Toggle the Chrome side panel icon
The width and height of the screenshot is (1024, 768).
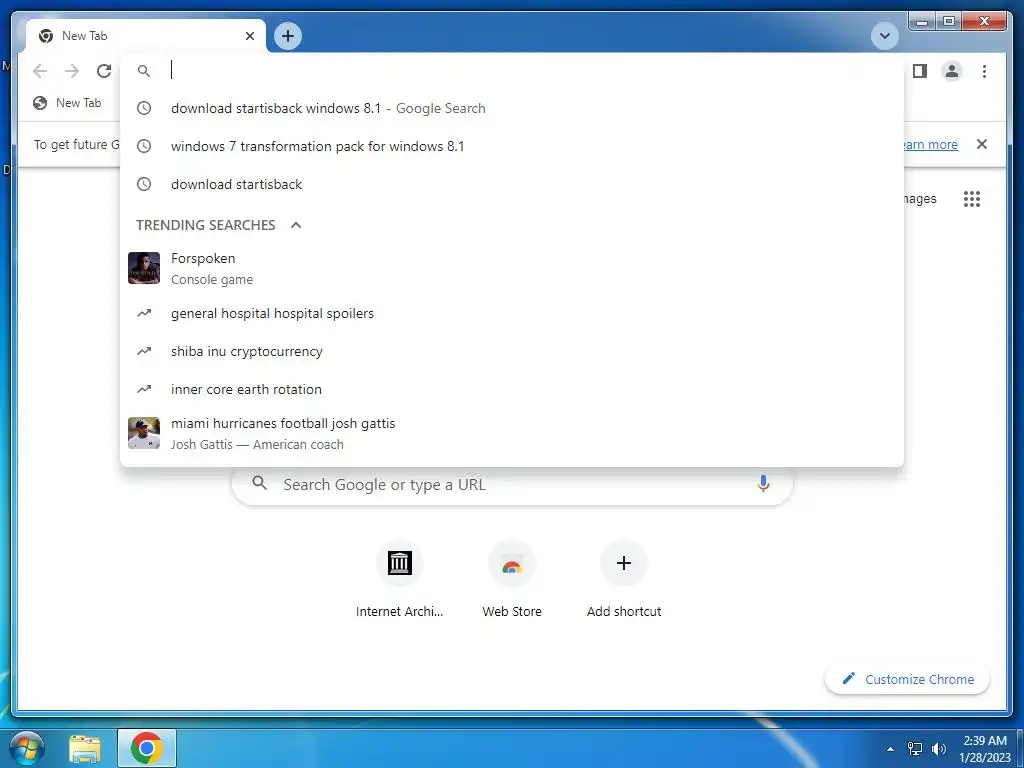tap(920, 71)
